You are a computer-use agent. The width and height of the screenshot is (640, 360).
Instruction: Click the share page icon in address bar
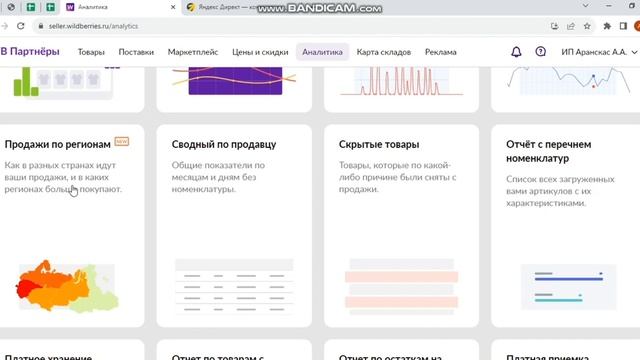coord(571,26)
